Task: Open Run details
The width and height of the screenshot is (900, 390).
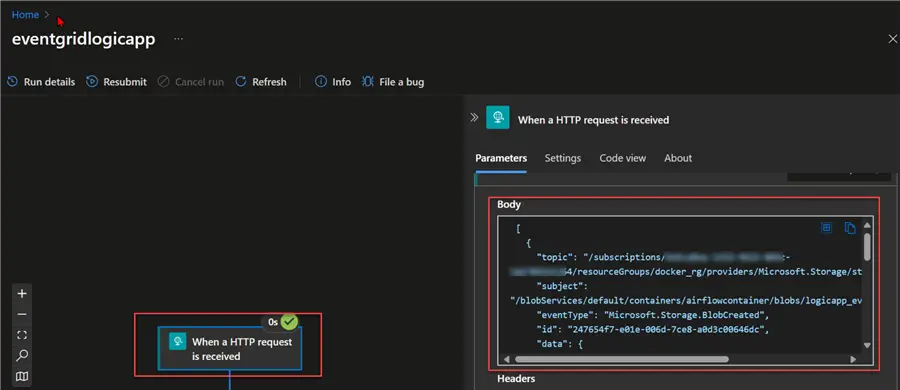Action: pos(41,82)
